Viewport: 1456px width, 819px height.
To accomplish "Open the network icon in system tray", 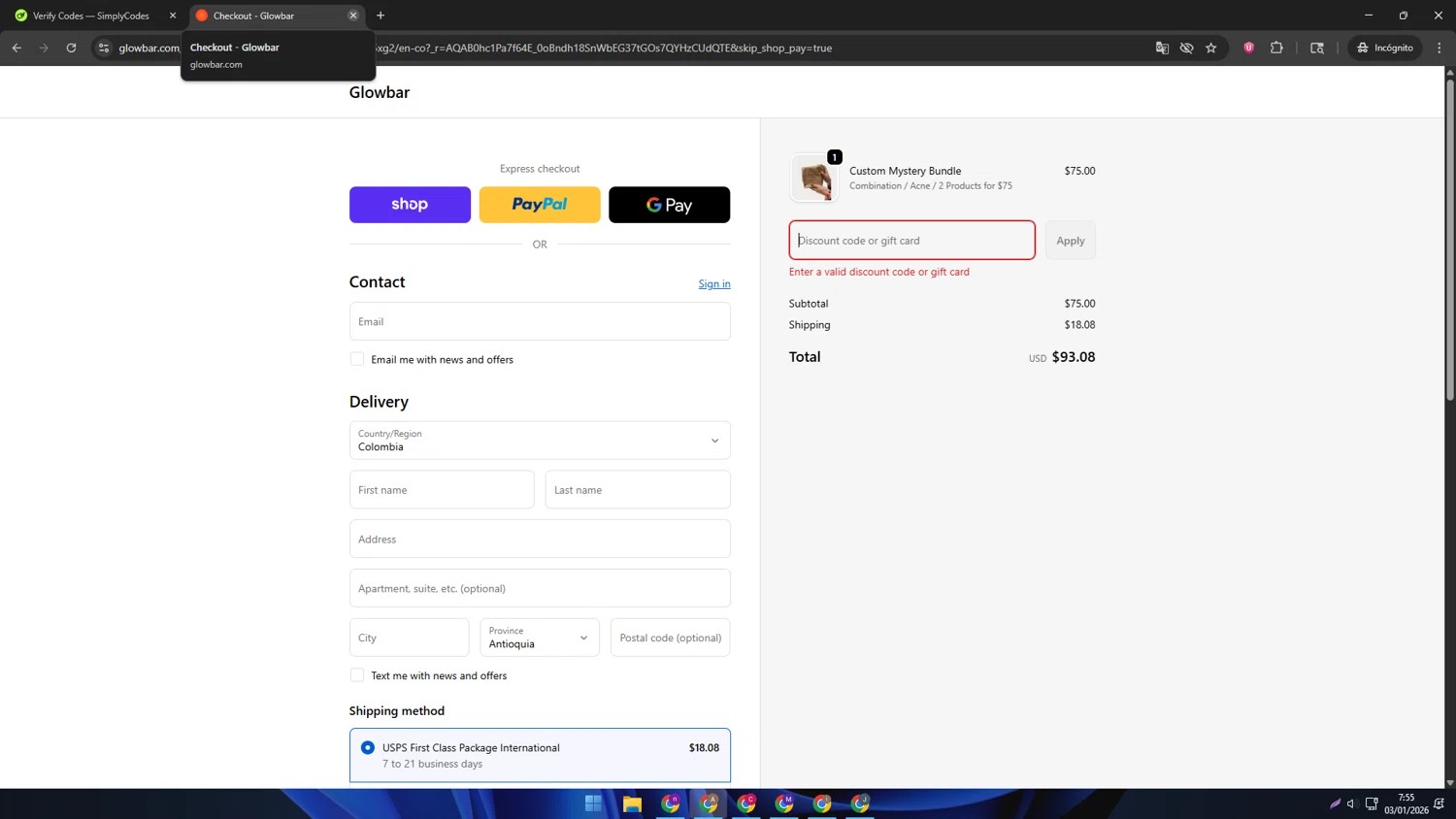I will [x=1372, y=803].
